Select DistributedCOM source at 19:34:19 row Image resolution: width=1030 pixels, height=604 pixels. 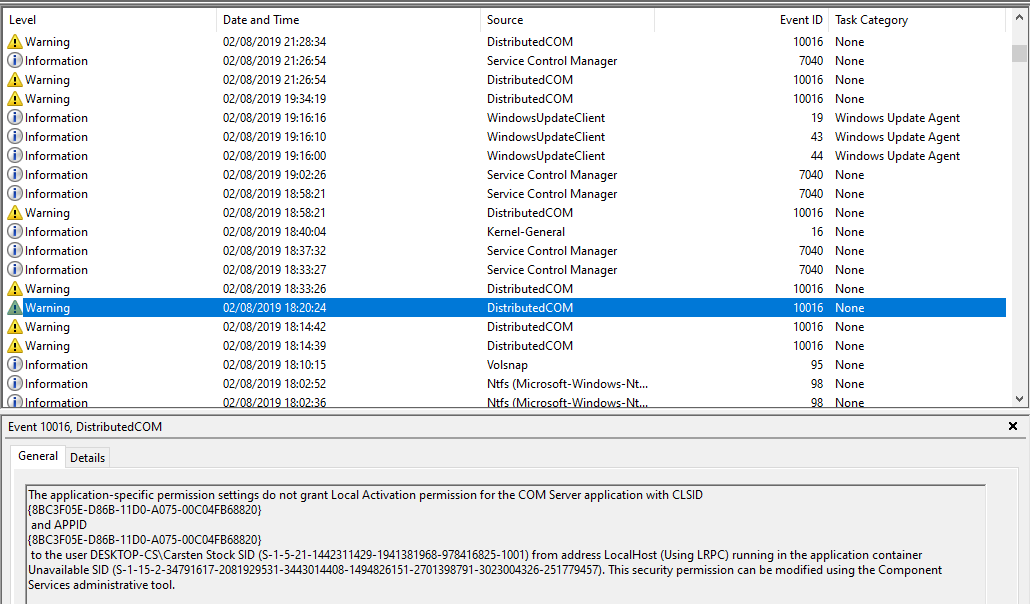529,99
